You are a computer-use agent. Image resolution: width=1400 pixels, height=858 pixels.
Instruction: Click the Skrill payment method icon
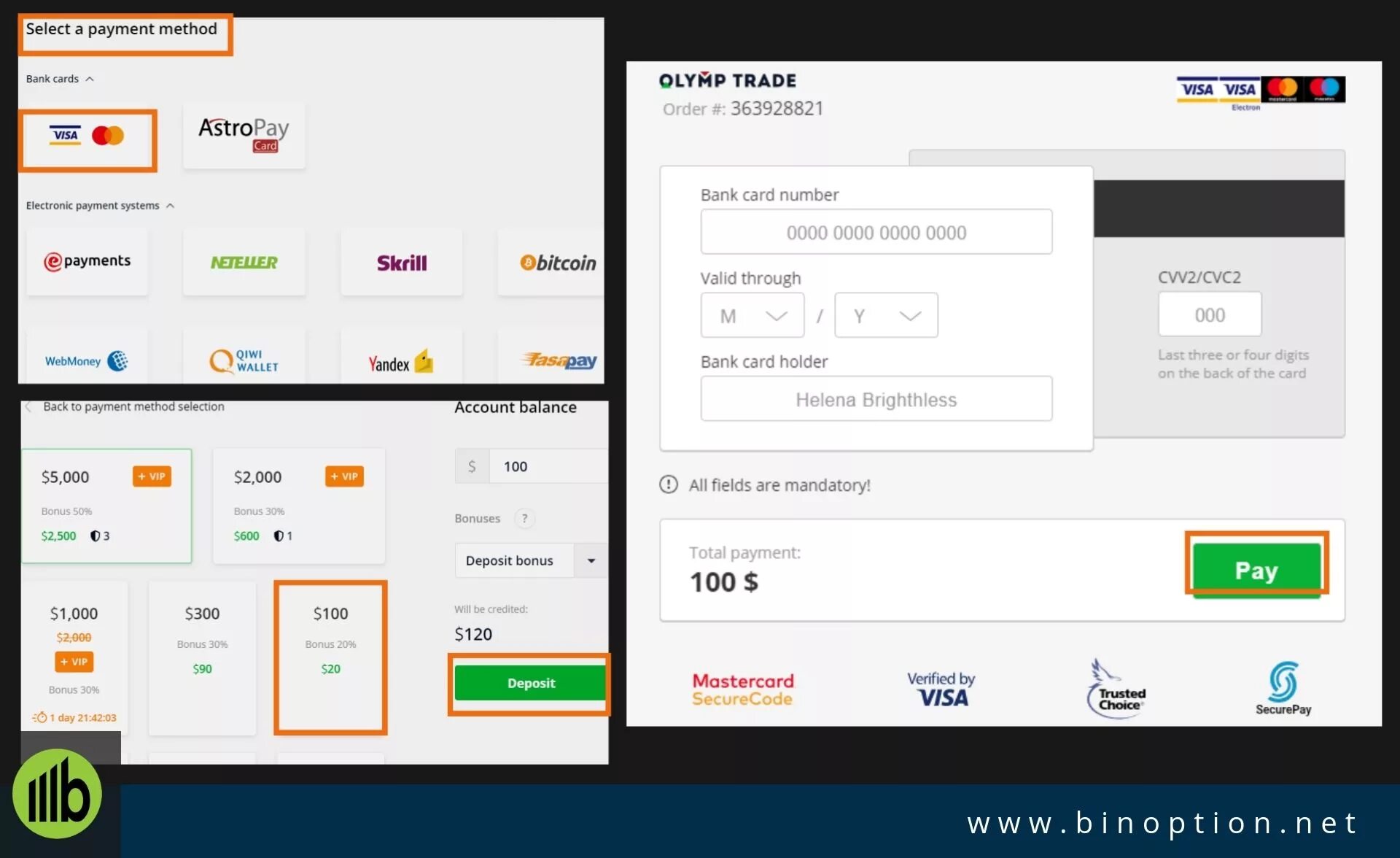pyautogui.click(x=400, y=262)
